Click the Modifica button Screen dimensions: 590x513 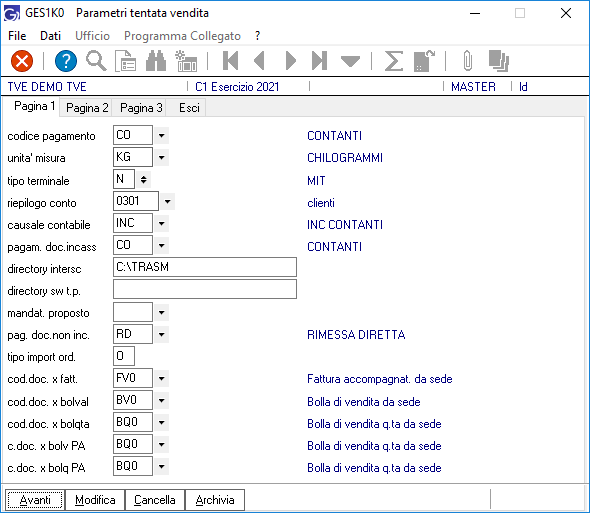[x=95, y=500]
